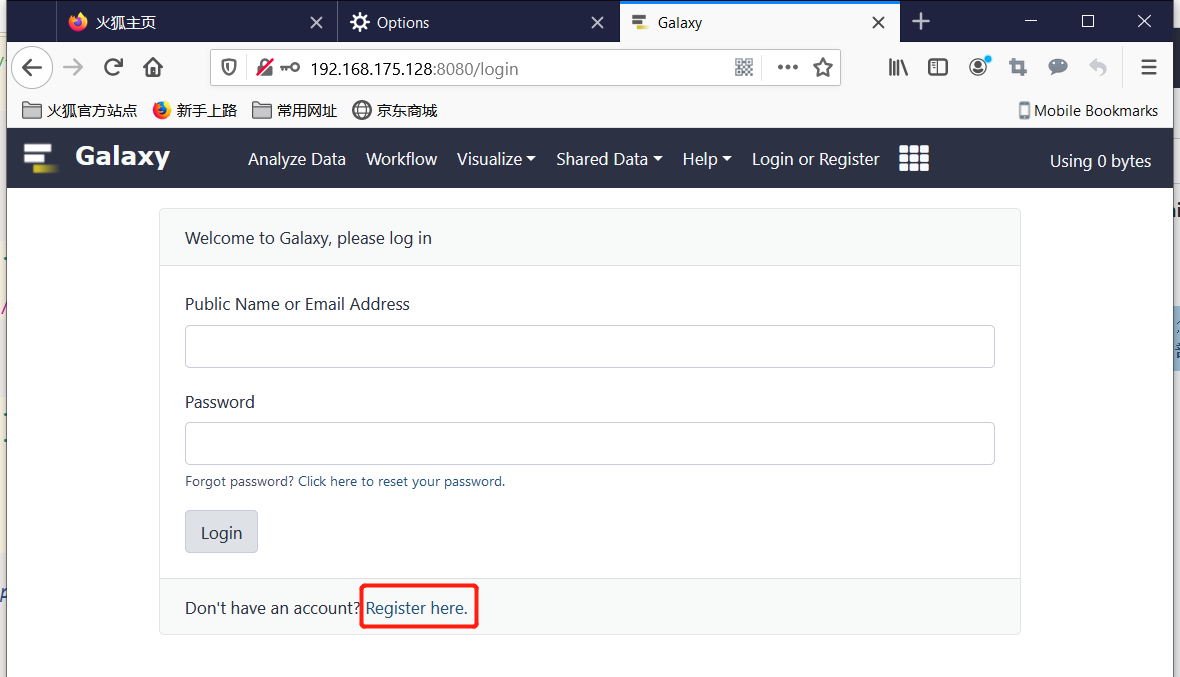The width and height of the screenshot is (1180, 677).
Task: Open the Galaxy apps grid icon
Action: click(x=914, y=158)
